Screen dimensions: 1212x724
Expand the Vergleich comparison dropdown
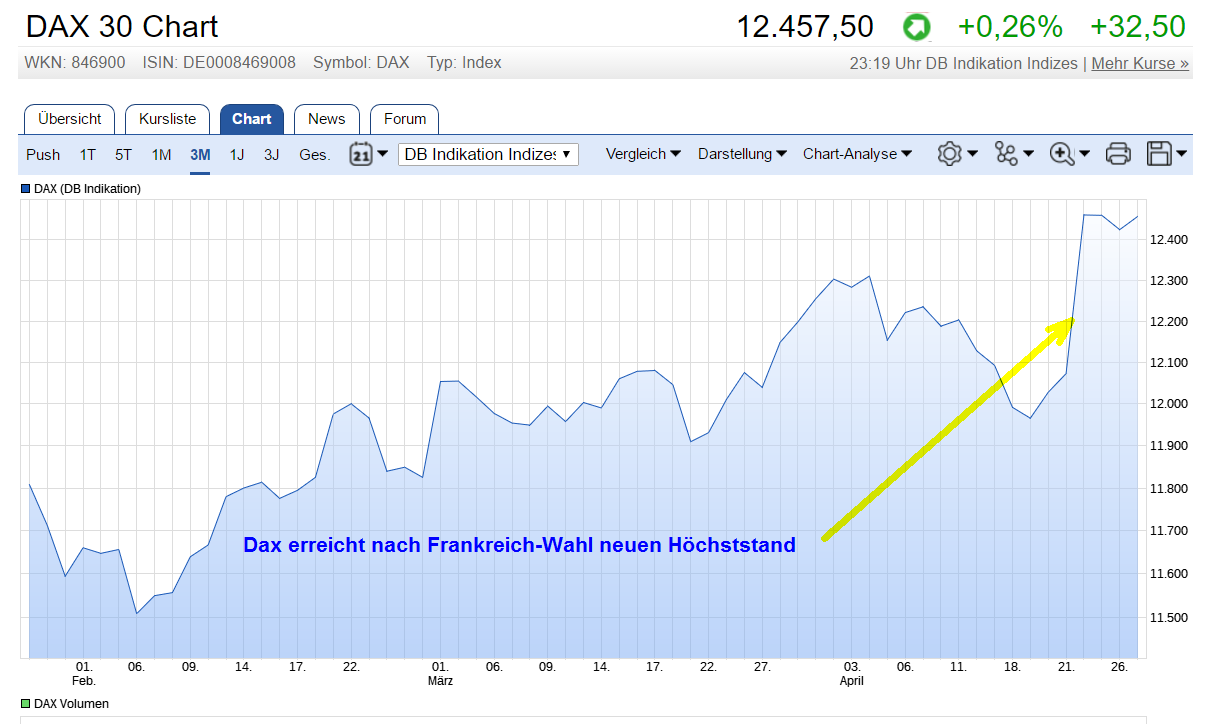[643, 154]
